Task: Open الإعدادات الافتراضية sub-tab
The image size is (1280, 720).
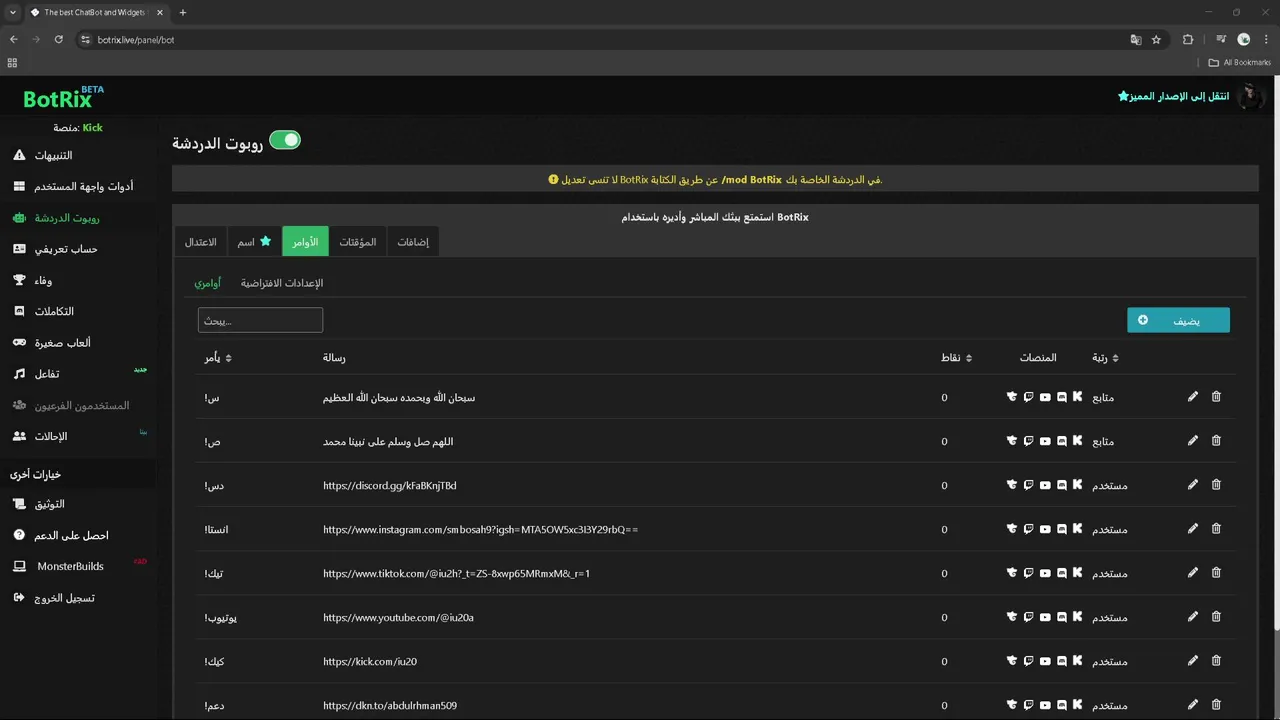Action: coord(281,283)
